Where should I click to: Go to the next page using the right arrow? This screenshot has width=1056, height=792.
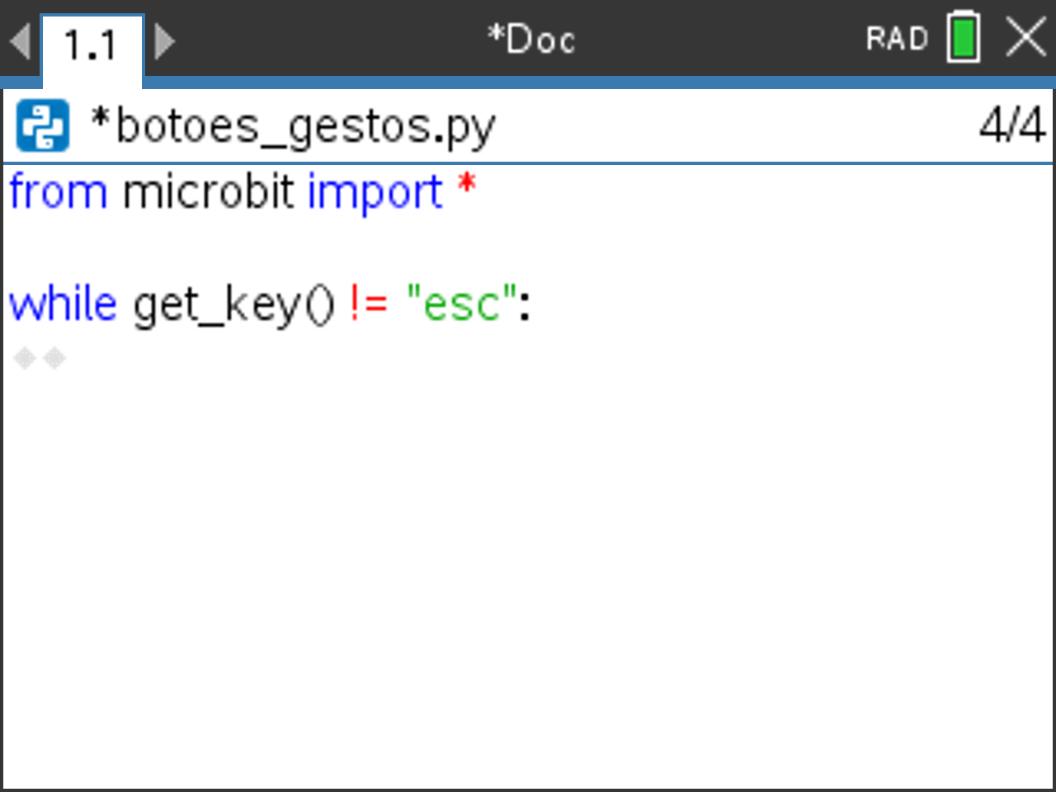coord(166,41)
